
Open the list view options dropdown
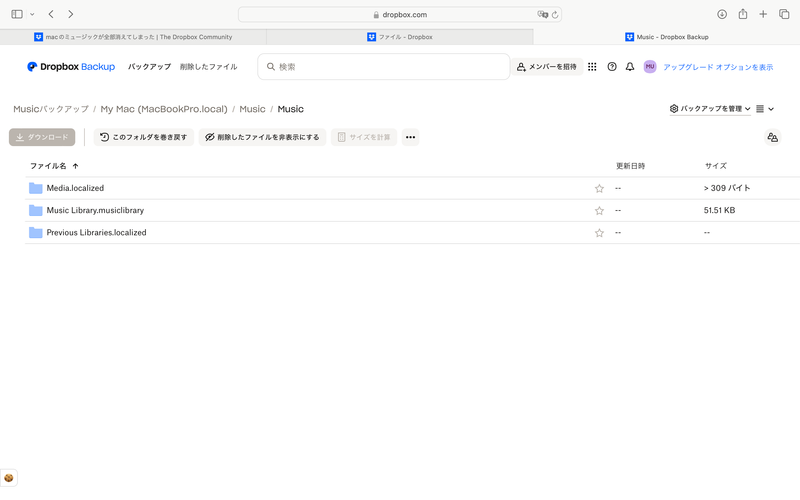click(x=765, y=109)
